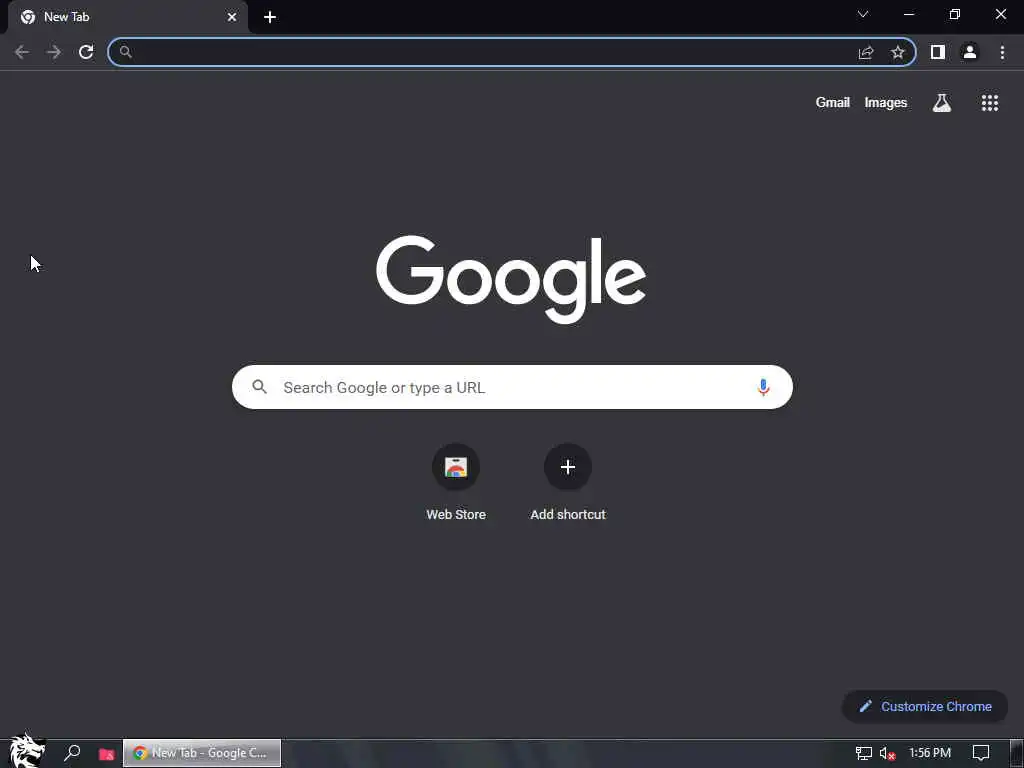Click the muted volume tray icon

[887, 753]
